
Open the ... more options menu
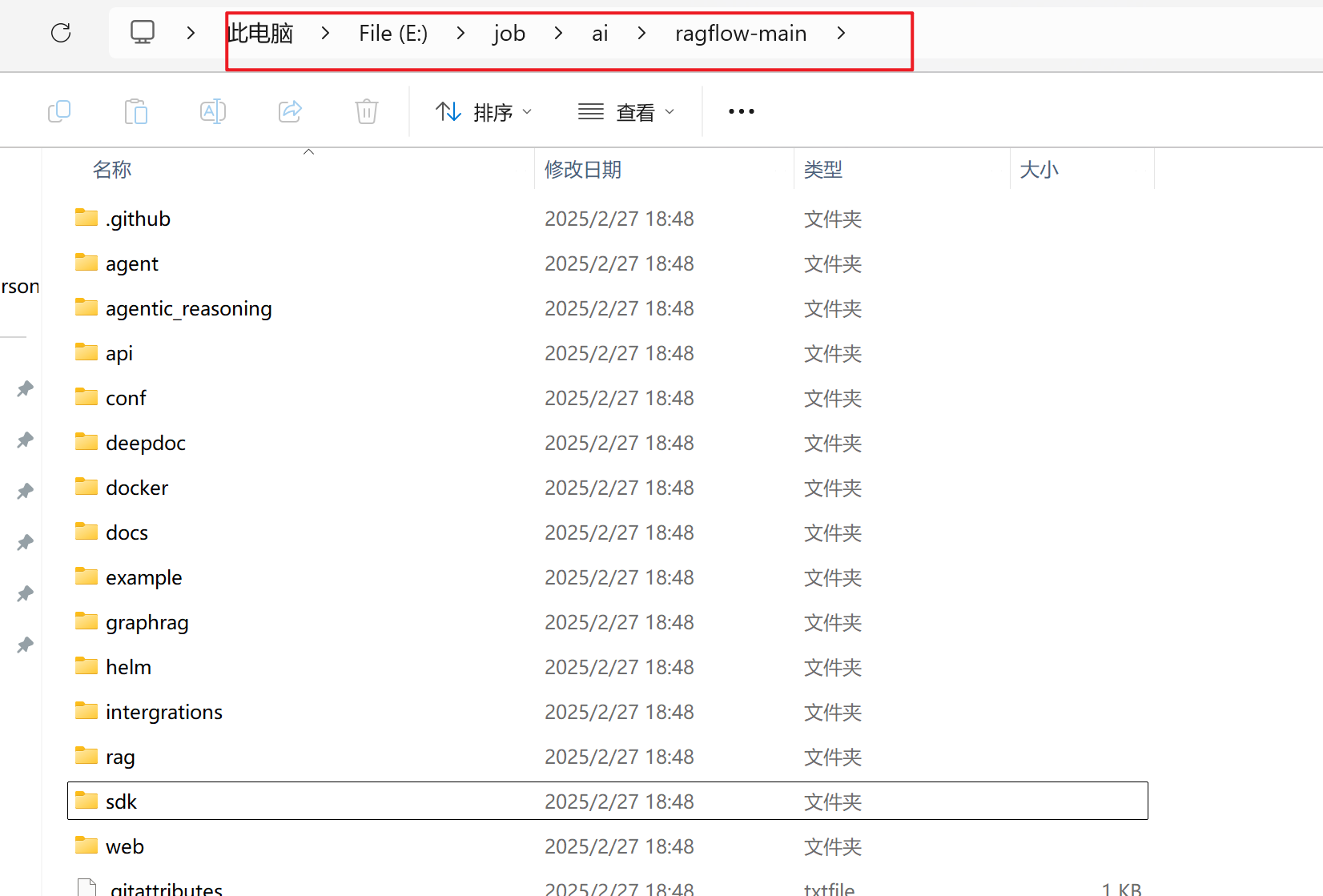coord(740,111)
